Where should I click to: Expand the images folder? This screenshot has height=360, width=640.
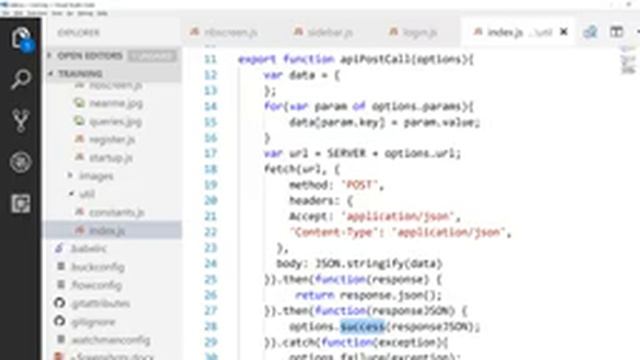tap(96, 176)
